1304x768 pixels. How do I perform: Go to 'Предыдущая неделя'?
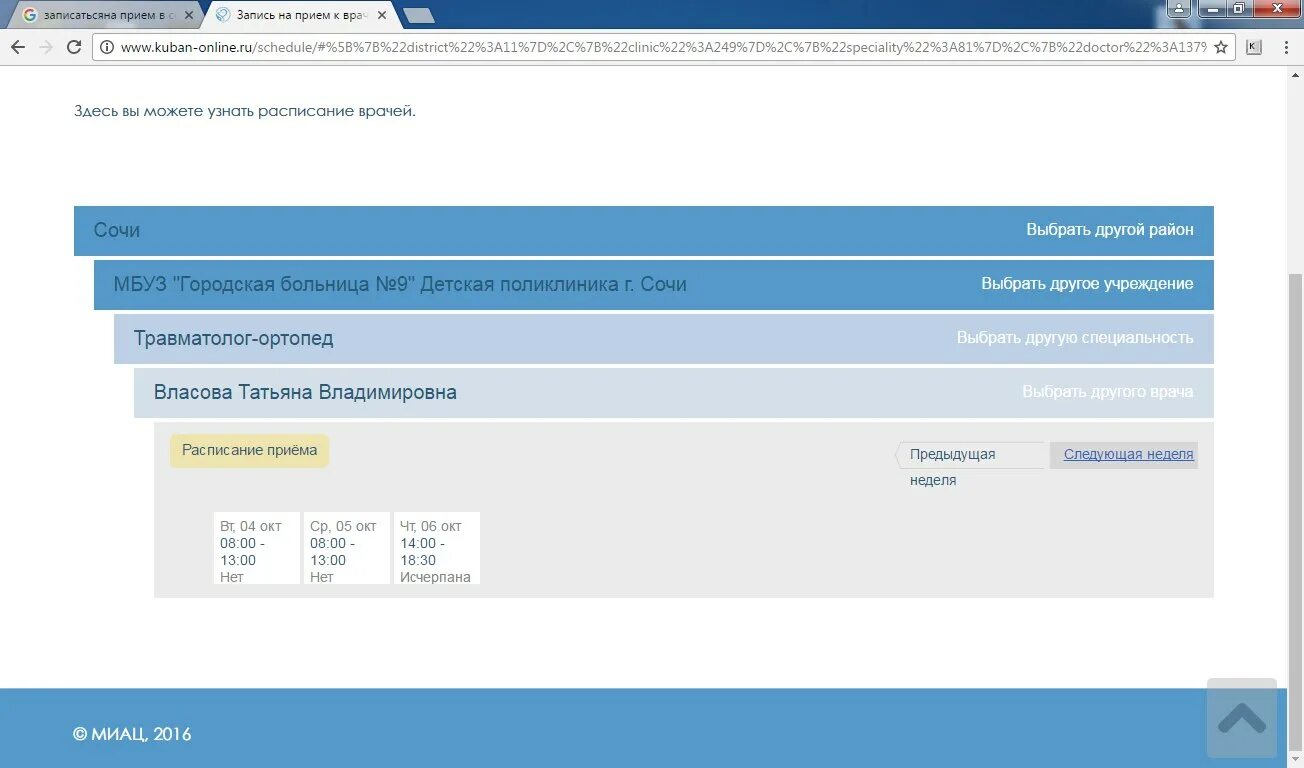[x=969, y=456]
